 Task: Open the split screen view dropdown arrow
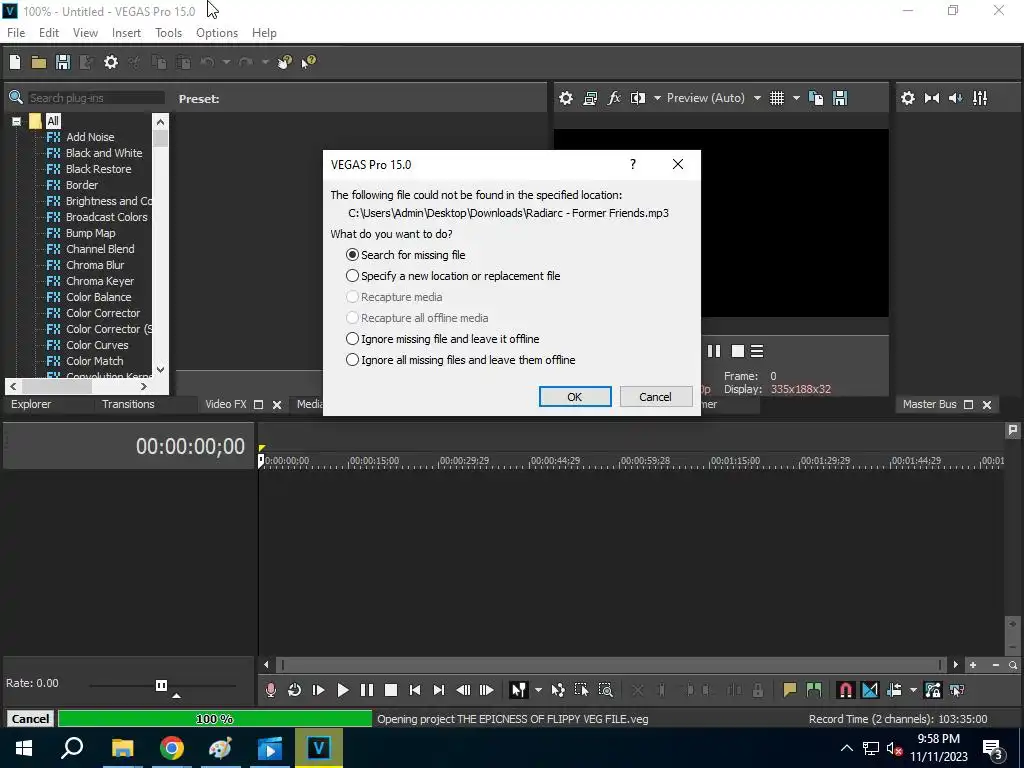point(657,98)
